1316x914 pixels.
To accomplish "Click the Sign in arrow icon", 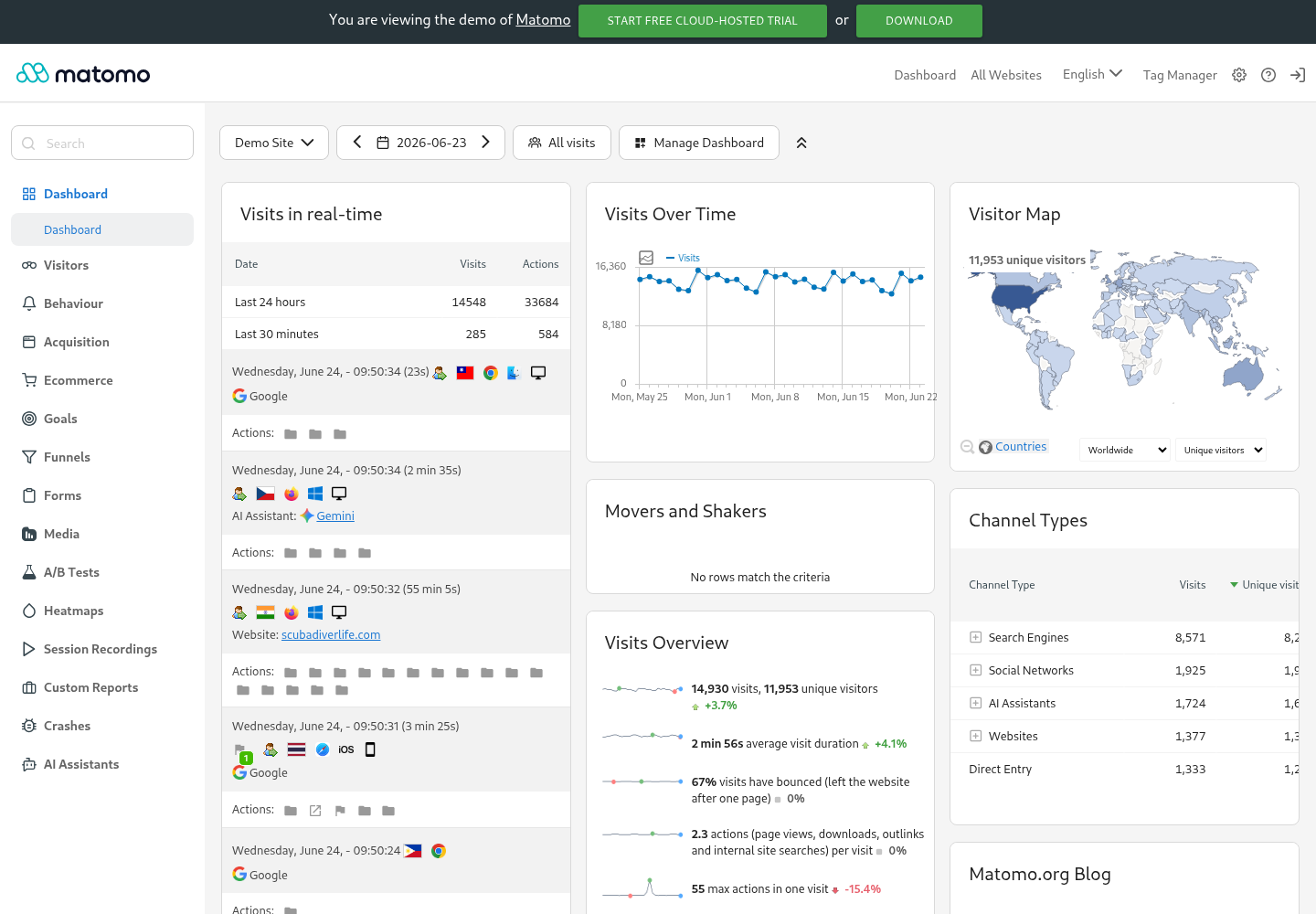I will [x=1298, y=75].
